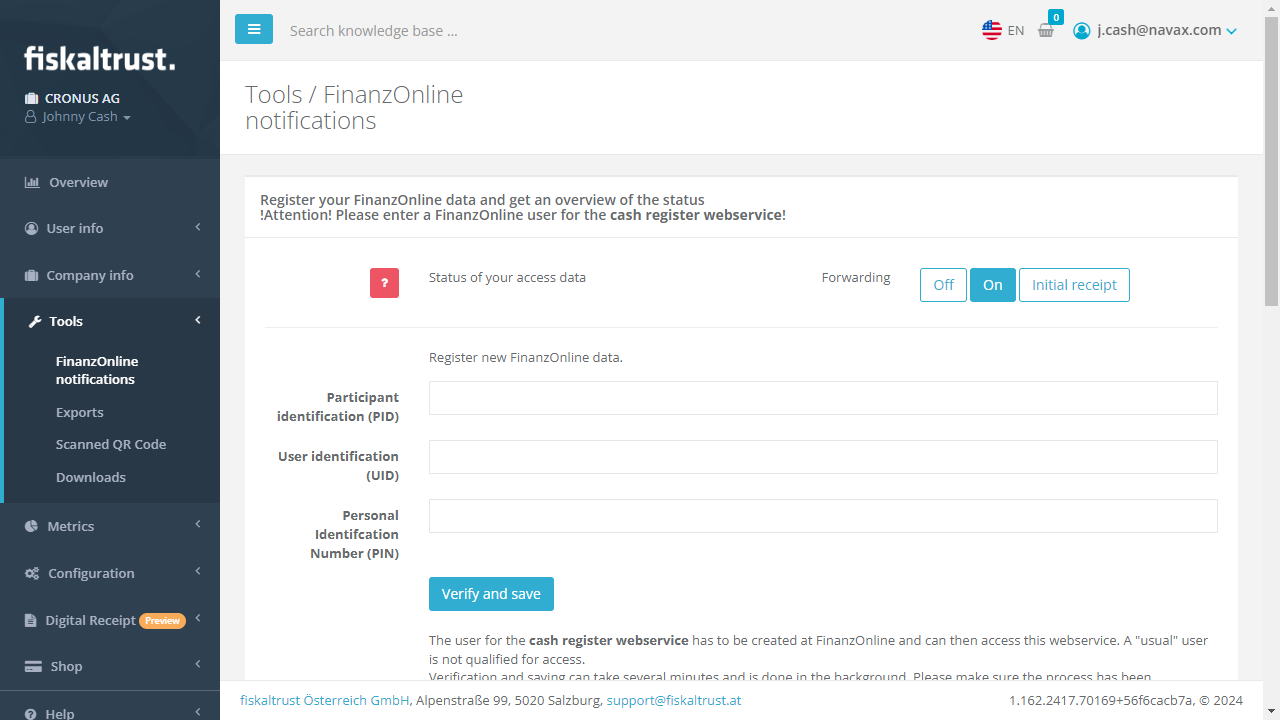Open the Johnny Cash user dropdown
This screenshot has width=1280, height=720.
(x=78, y=117)
